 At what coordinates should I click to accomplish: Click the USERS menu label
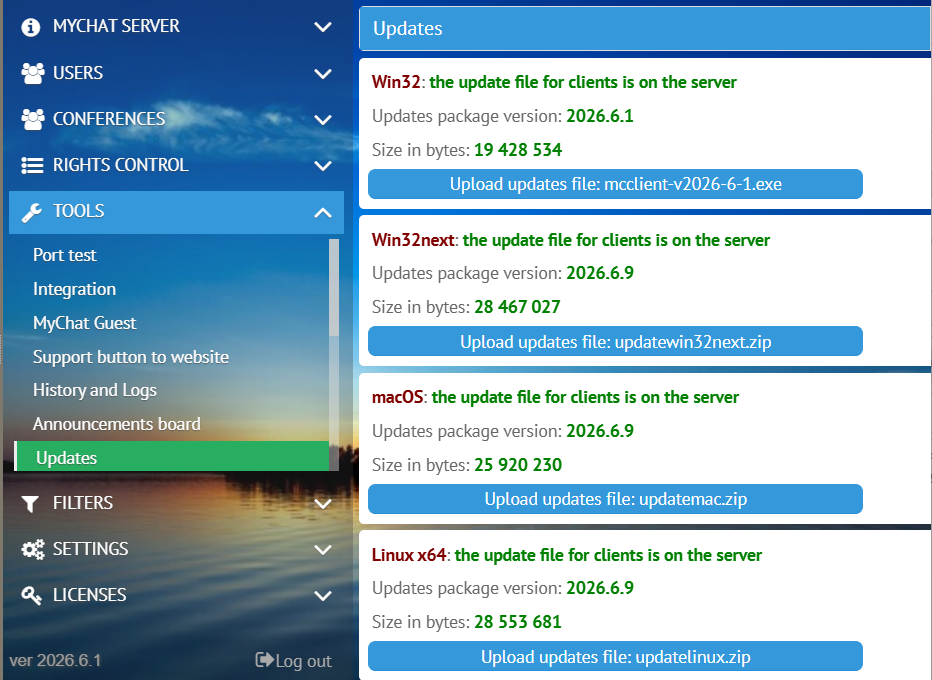(78, 73)
